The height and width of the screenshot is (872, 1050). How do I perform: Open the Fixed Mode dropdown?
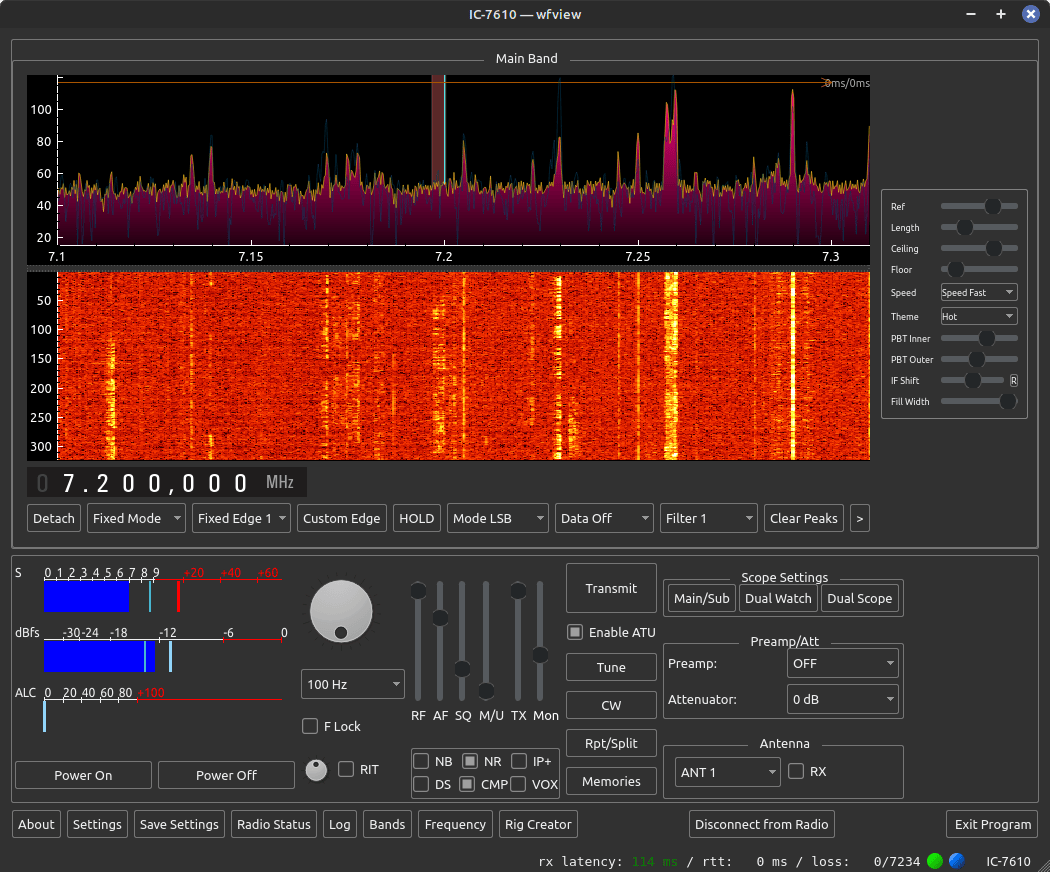pyautogui.click(x=136, y=518)
